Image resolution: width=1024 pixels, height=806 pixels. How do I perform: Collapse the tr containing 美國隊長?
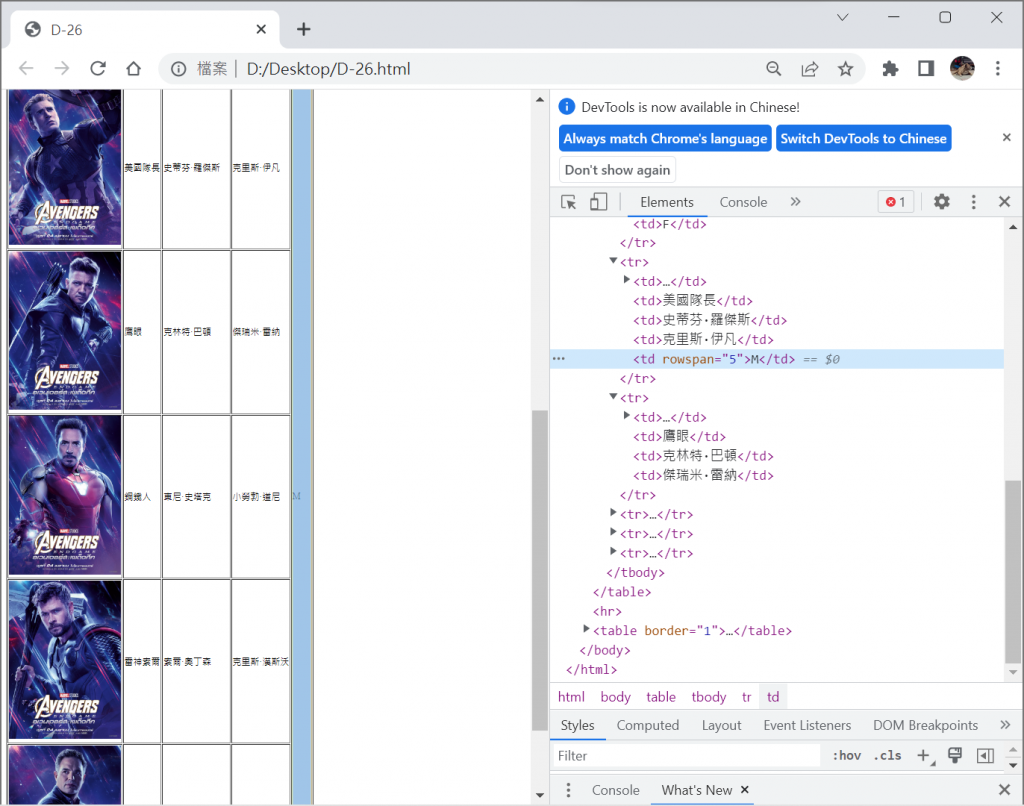[613, 261]
